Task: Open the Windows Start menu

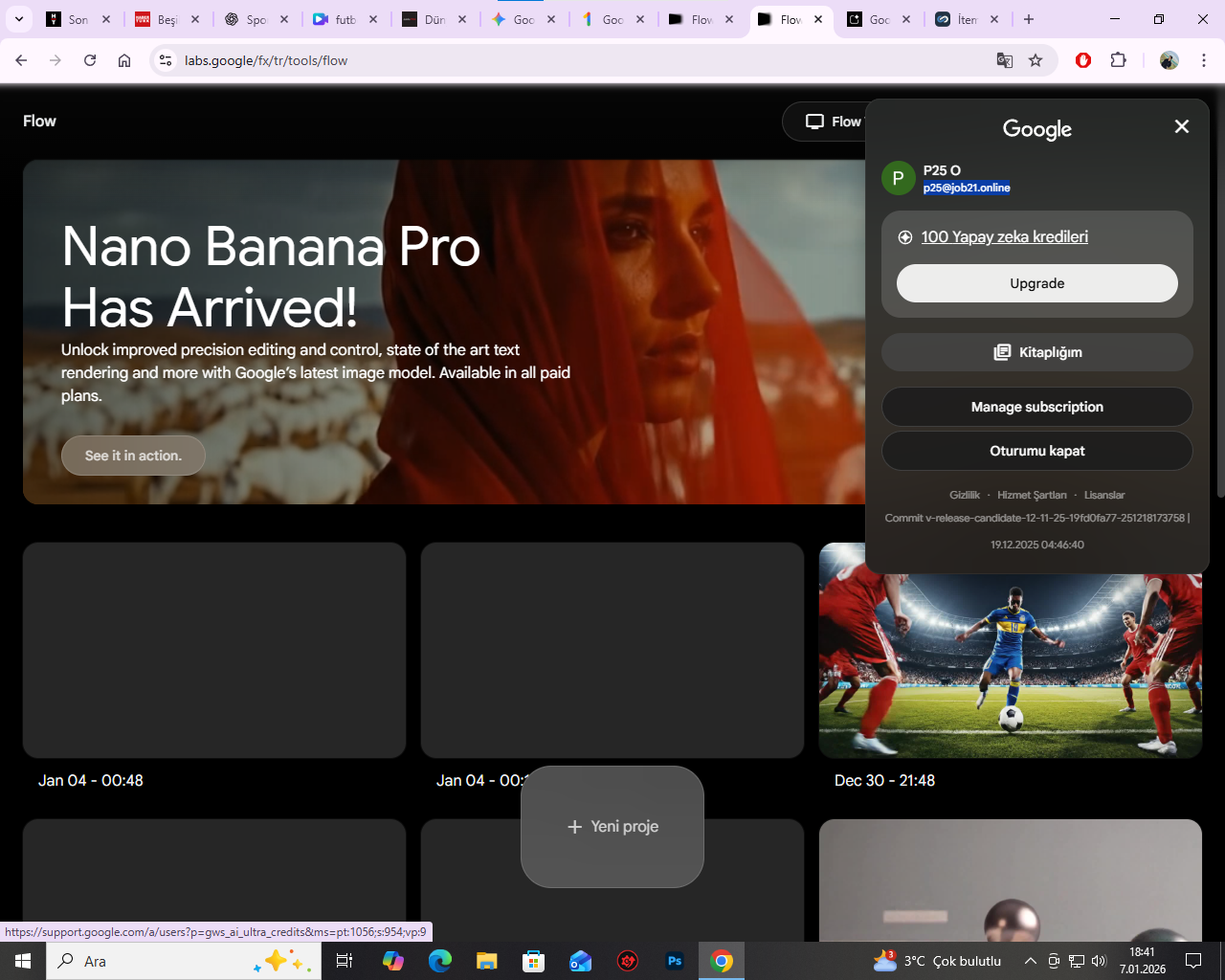Action: click(x=23, y=961)
